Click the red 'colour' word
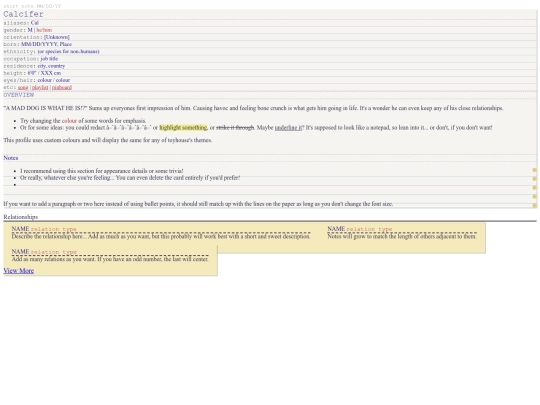Image resolution: width=540 pixels, height=405 pixels. pyautogui.click(x=69, y=121)
